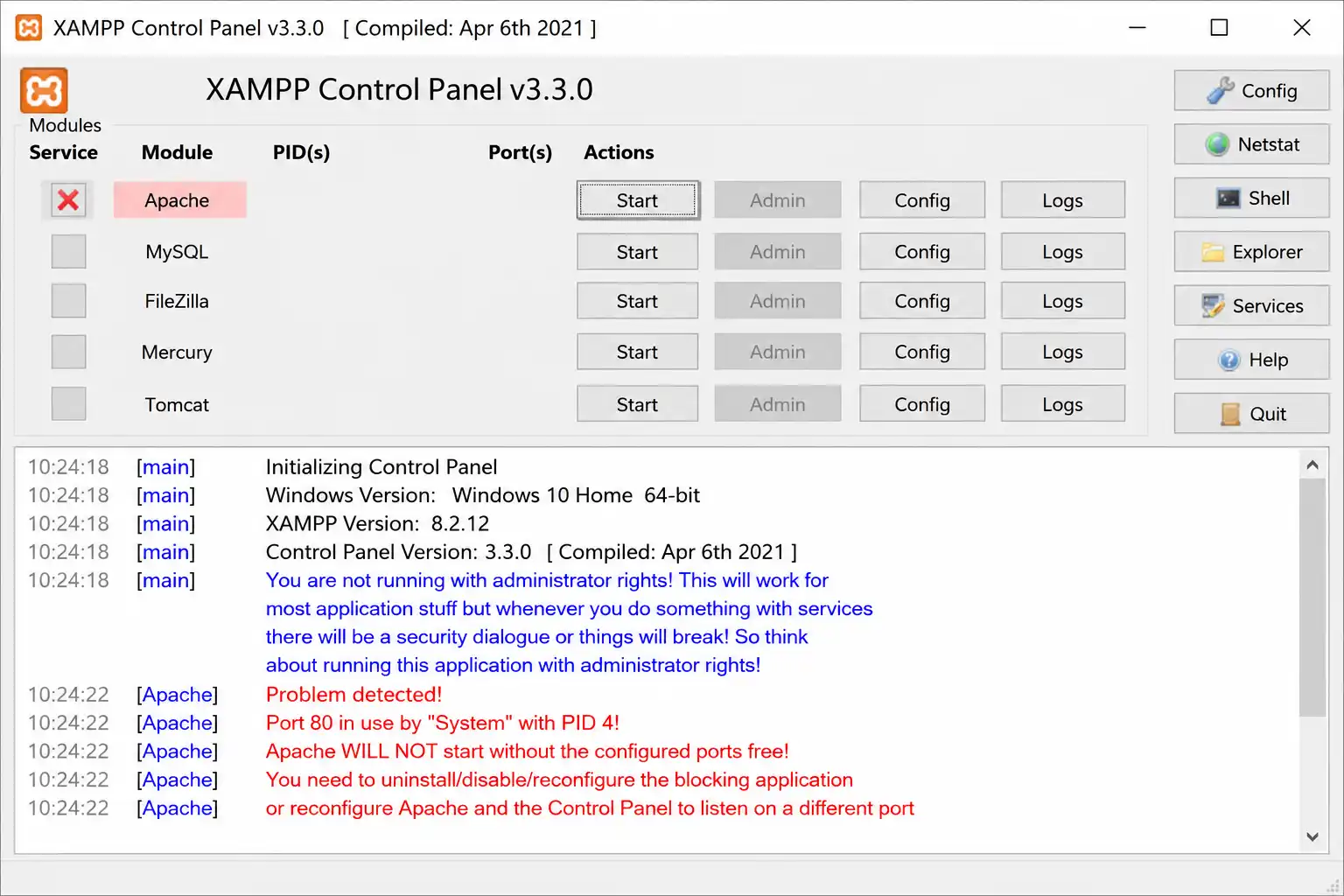This screenshot has width=1344, height=896.
Task: Click the 'Problem detected!' log line
Action: click(x=353, y=695)
